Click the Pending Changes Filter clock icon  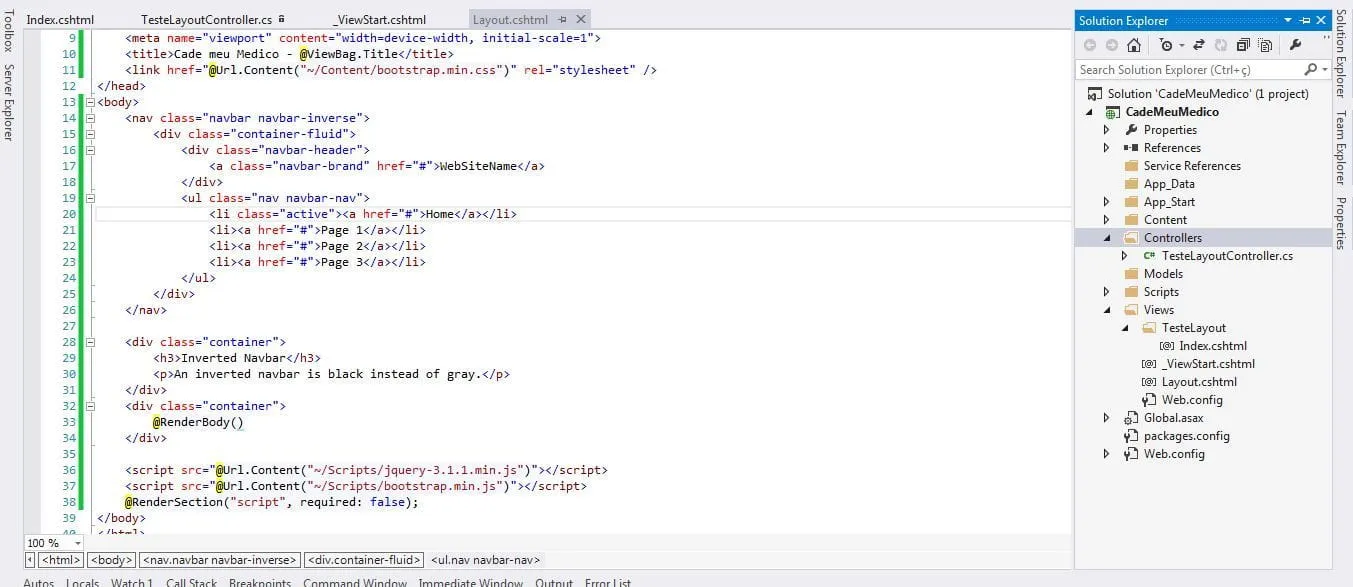pyautogui.click(x=1166, y=45)
